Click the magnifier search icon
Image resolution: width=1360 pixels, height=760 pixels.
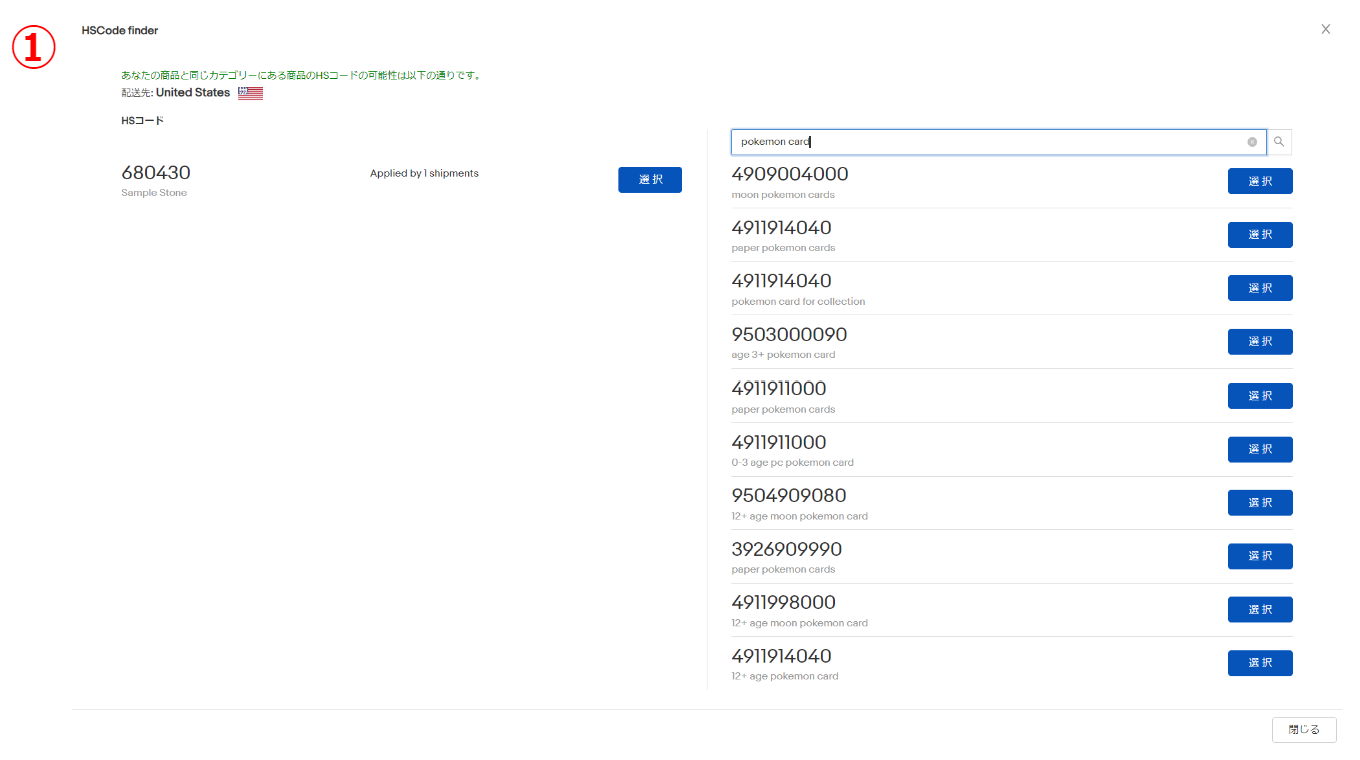[1279, 142]
